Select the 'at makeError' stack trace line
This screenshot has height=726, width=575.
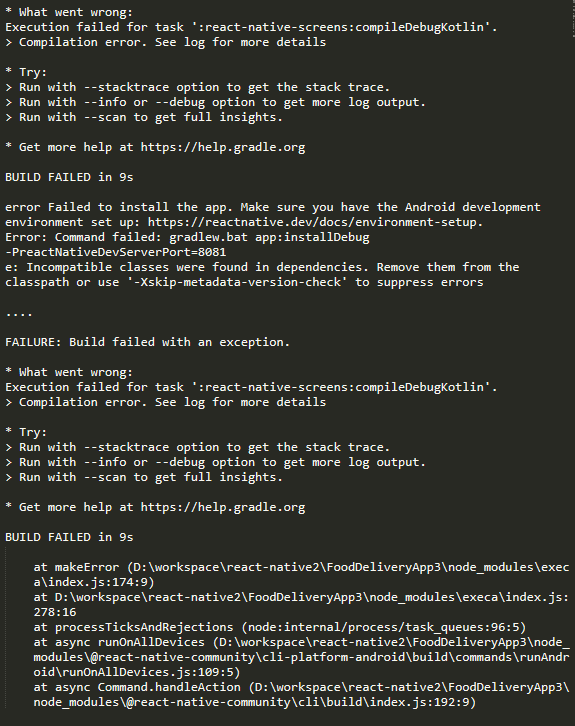coord(301,575)
